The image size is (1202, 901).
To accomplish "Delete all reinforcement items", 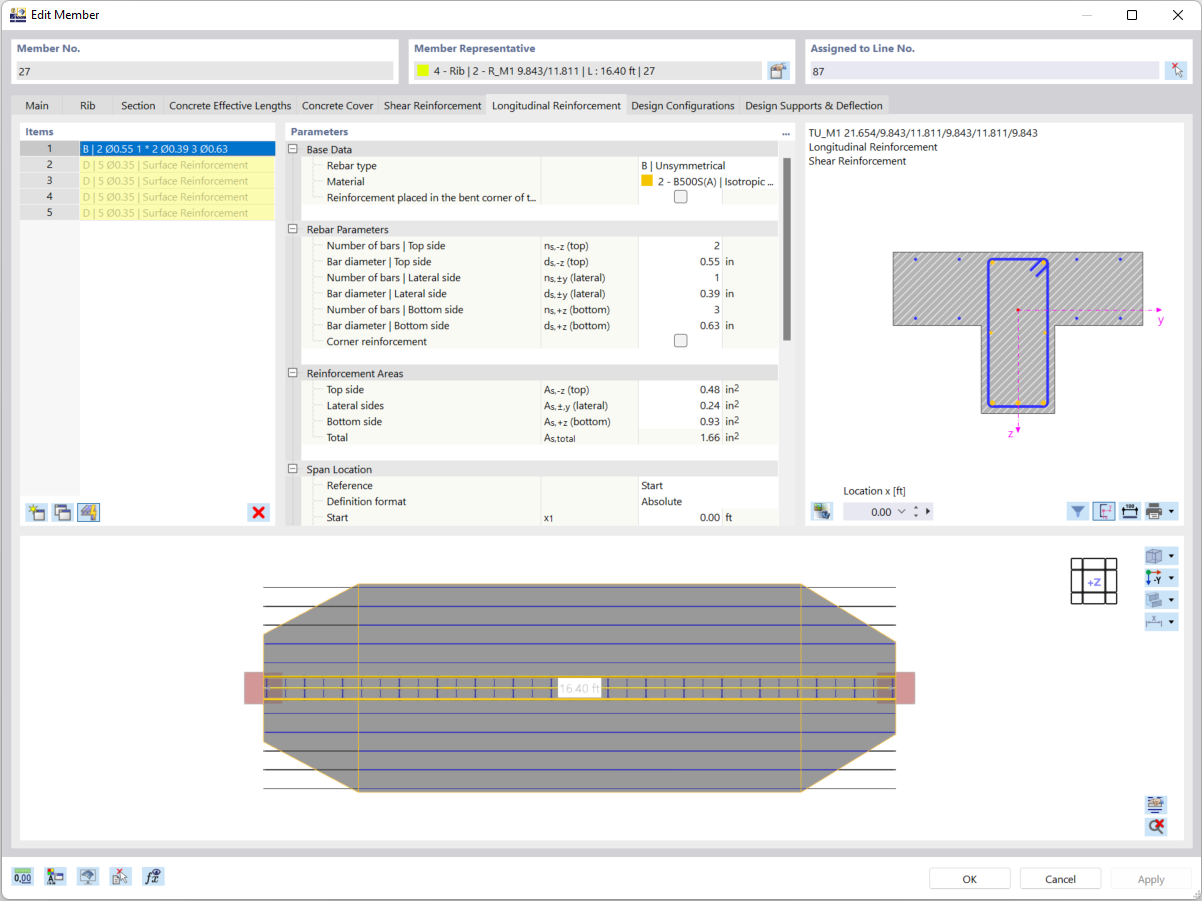I will (x=258, y=512).
